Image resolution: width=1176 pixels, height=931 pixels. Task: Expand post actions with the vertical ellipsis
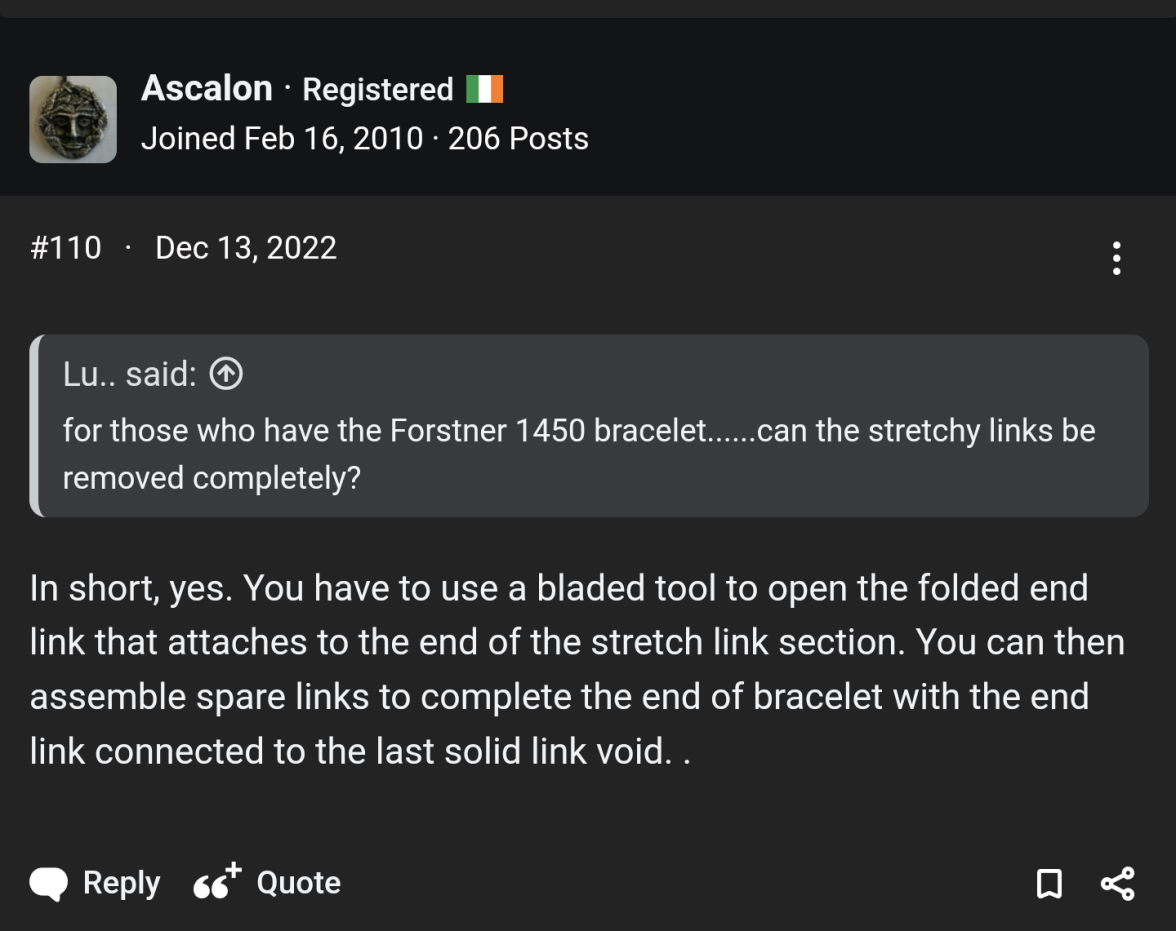coord(1116,258)
